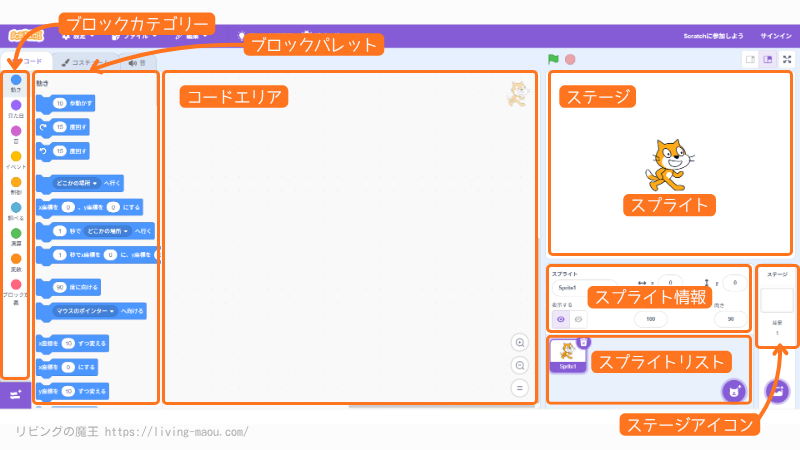
Task: Reset code area zoom with equals icon
Action: coord(519,387)
